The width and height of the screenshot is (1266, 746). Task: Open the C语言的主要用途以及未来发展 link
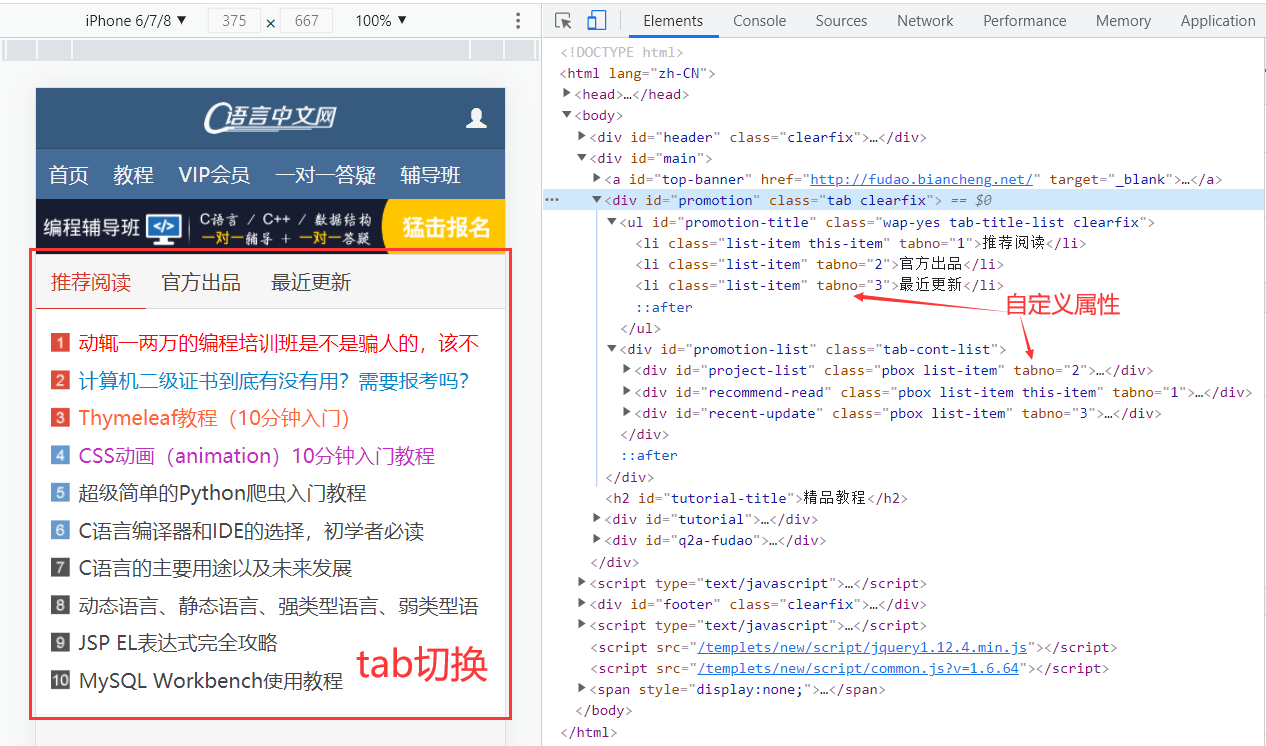coord(216,568)
